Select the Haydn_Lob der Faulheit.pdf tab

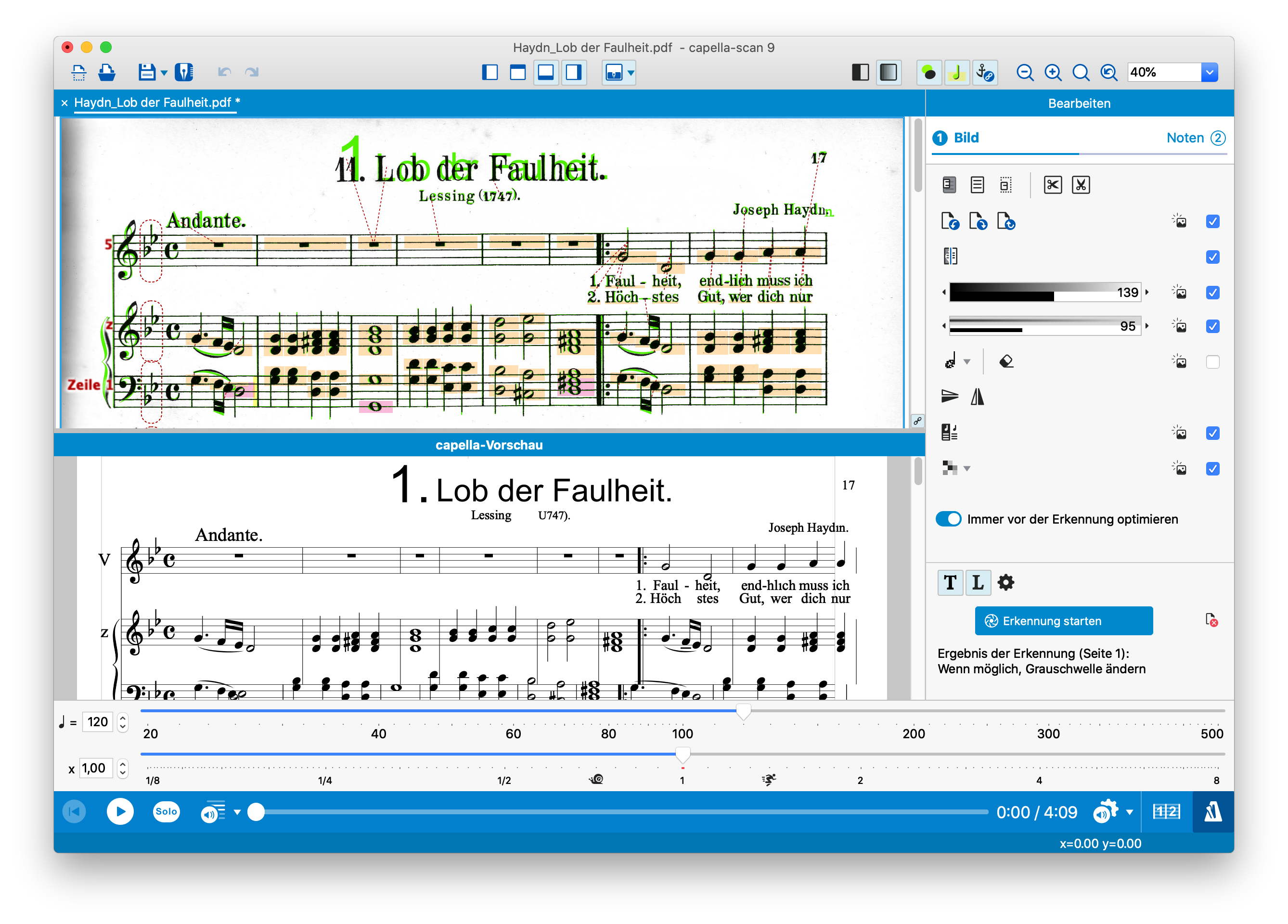pos(157,102)
